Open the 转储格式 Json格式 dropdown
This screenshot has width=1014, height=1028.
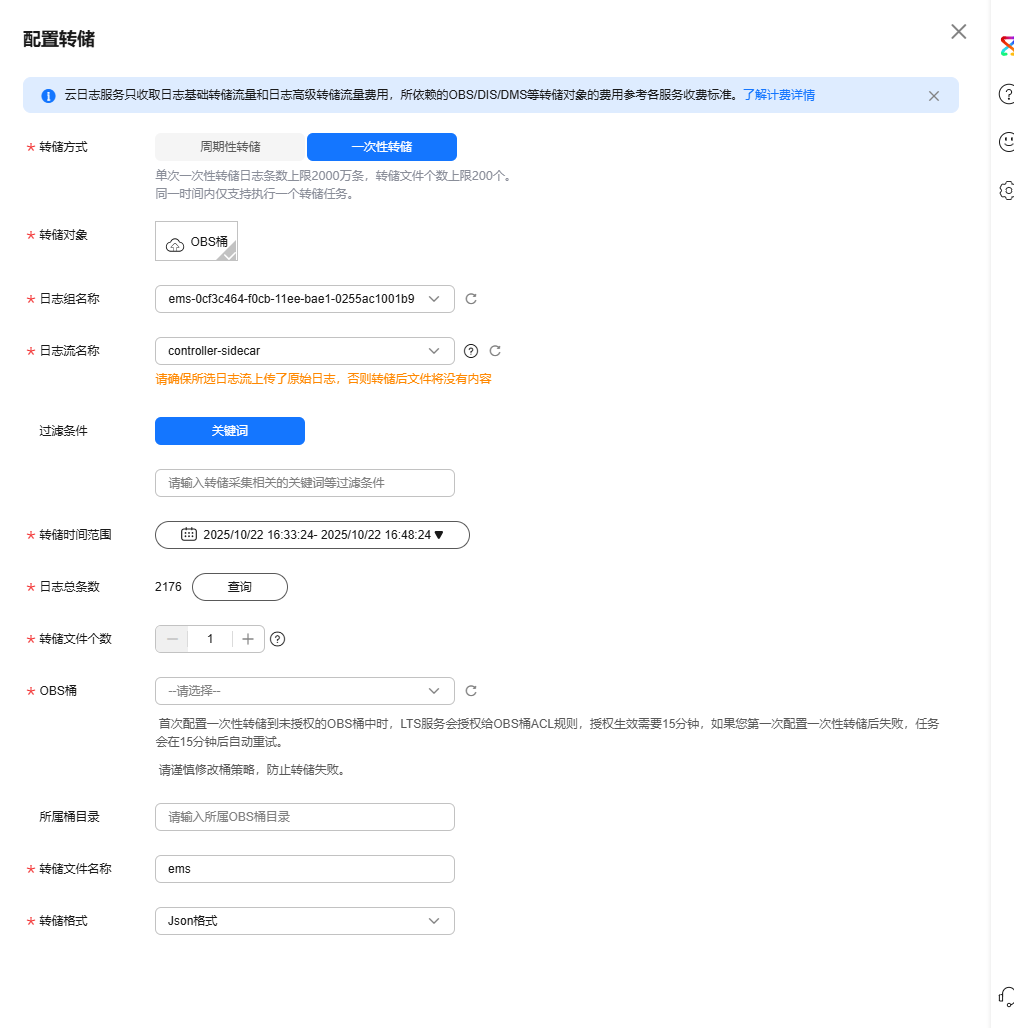305,921
